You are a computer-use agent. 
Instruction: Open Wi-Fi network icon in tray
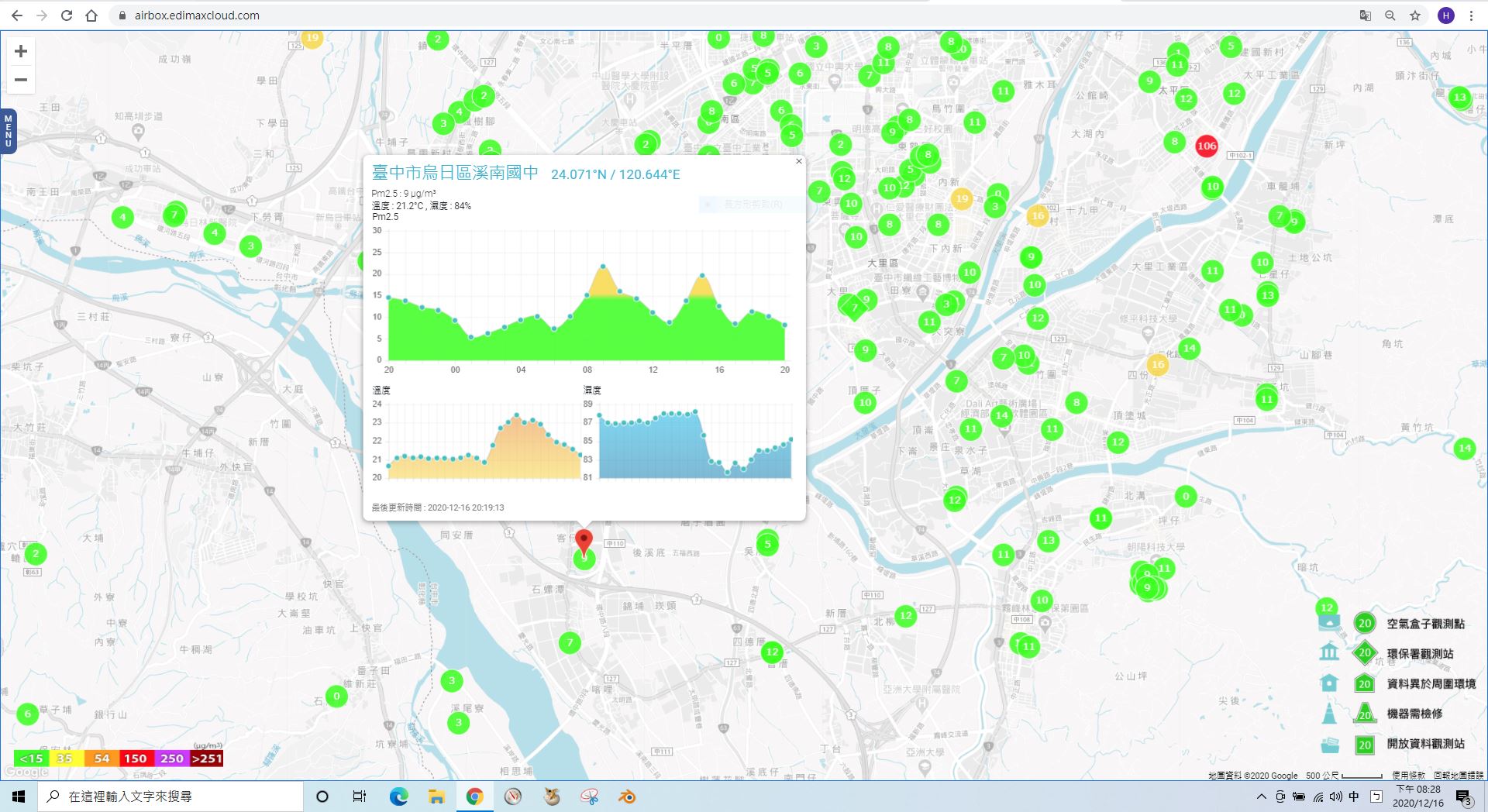coord(1317,797)
